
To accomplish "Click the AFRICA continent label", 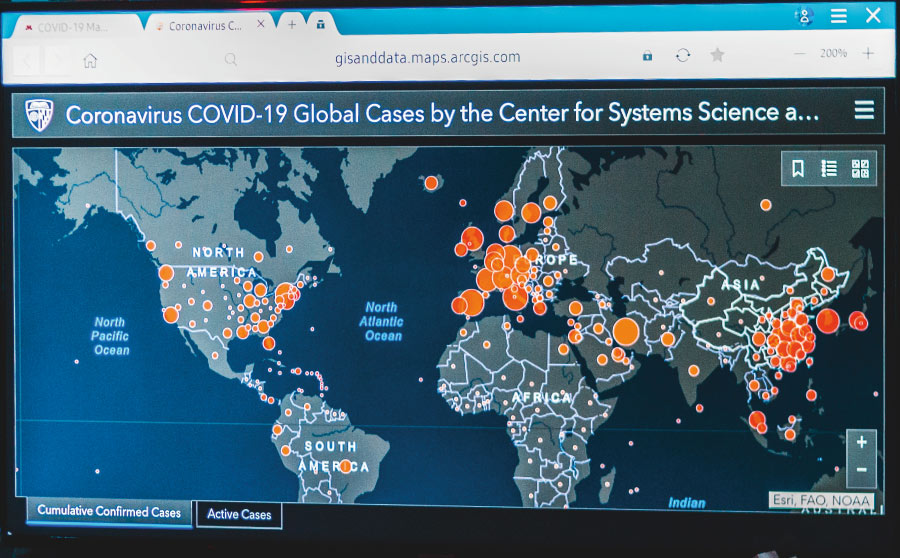I will coord(541,398).
